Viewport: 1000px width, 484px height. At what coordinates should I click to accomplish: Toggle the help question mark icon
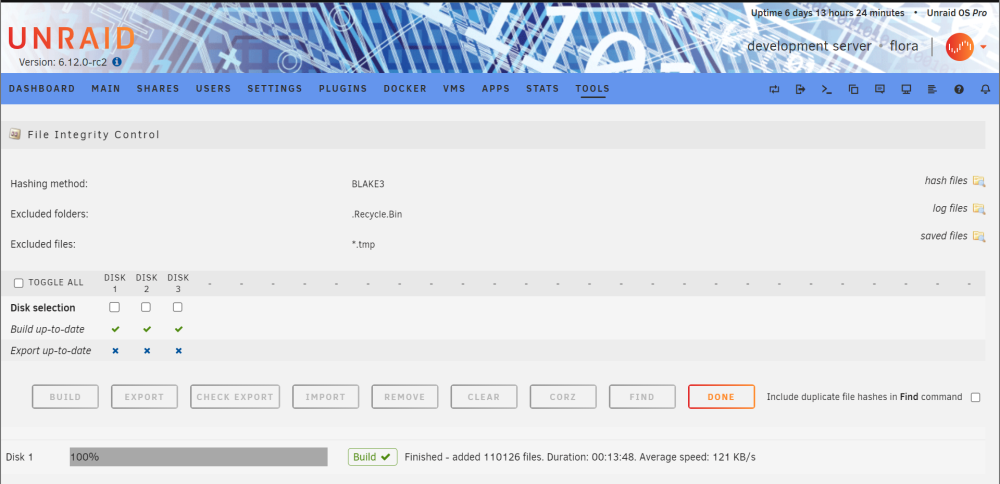pyautogui.click(x=959, y=89)
